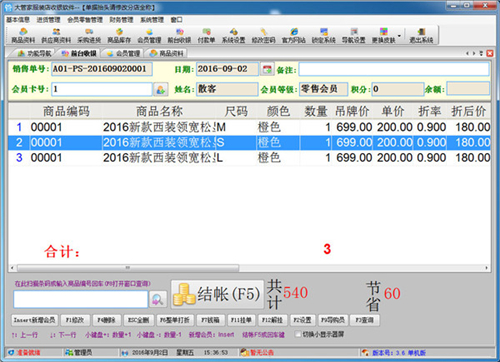Toggle 切换小显示器屏 checkbox
The height and width of the screenshot is (362, 500).
tap(299, 334)
